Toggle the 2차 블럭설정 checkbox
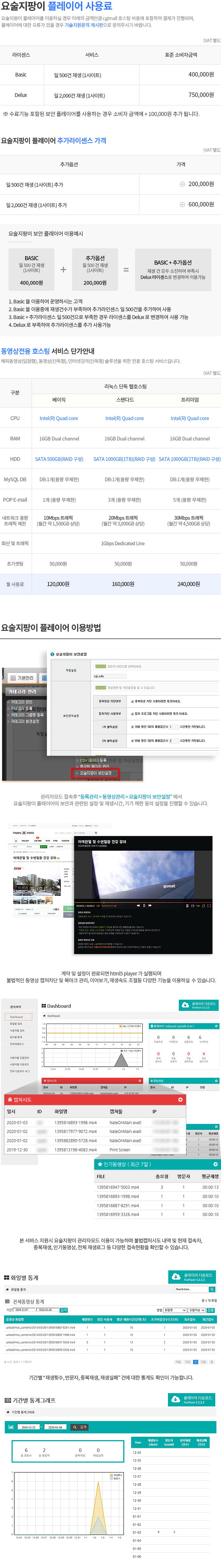221x1568 pixels. tap(132, 741)
